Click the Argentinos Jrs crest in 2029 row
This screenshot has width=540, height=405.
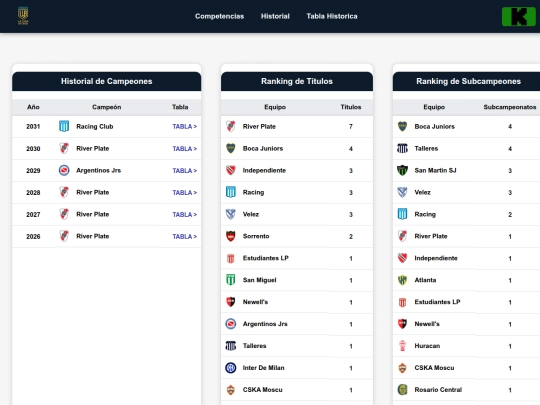(x=64, y=170)
